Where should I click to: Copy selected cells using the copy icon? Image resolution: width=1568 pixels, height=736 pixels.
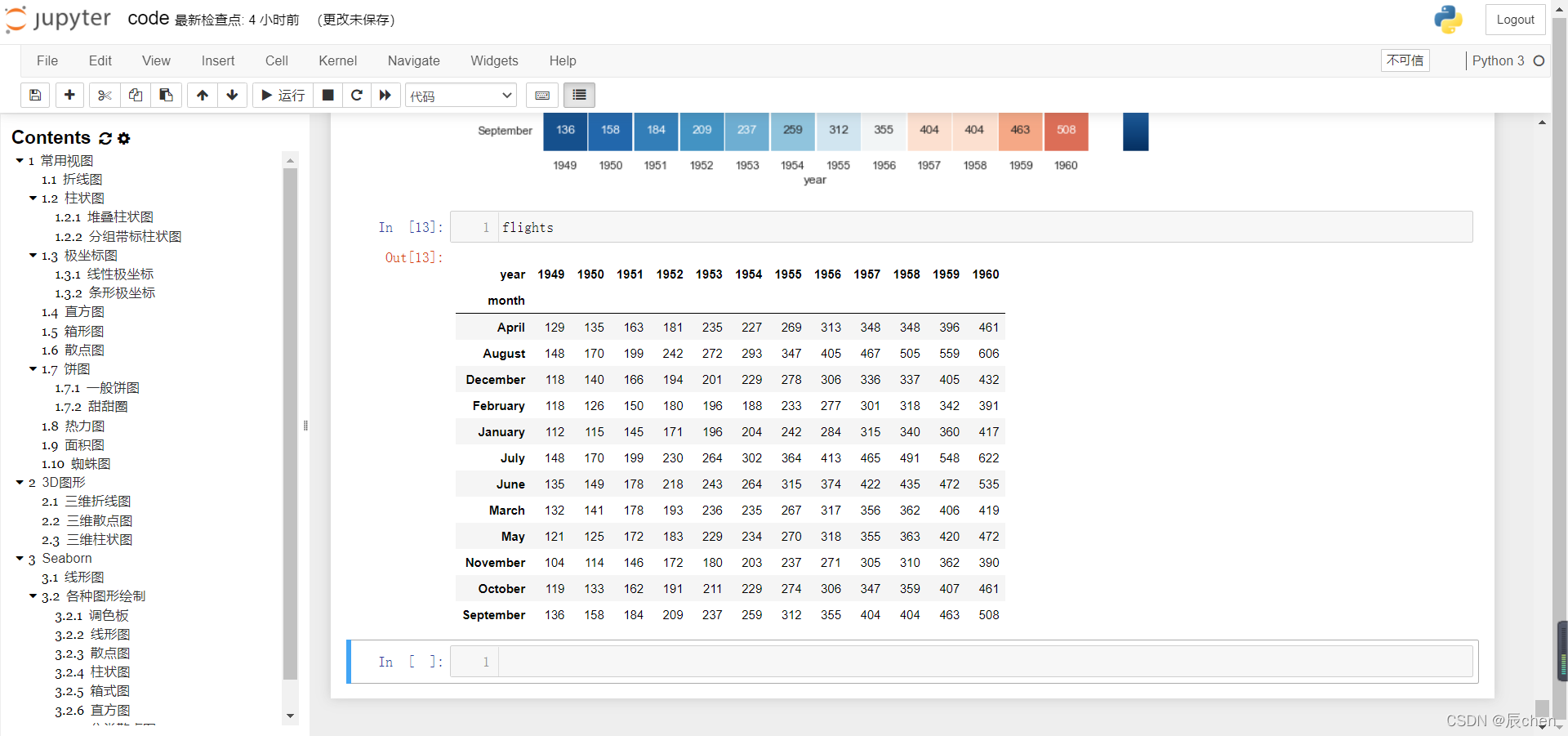pos(136,96)
